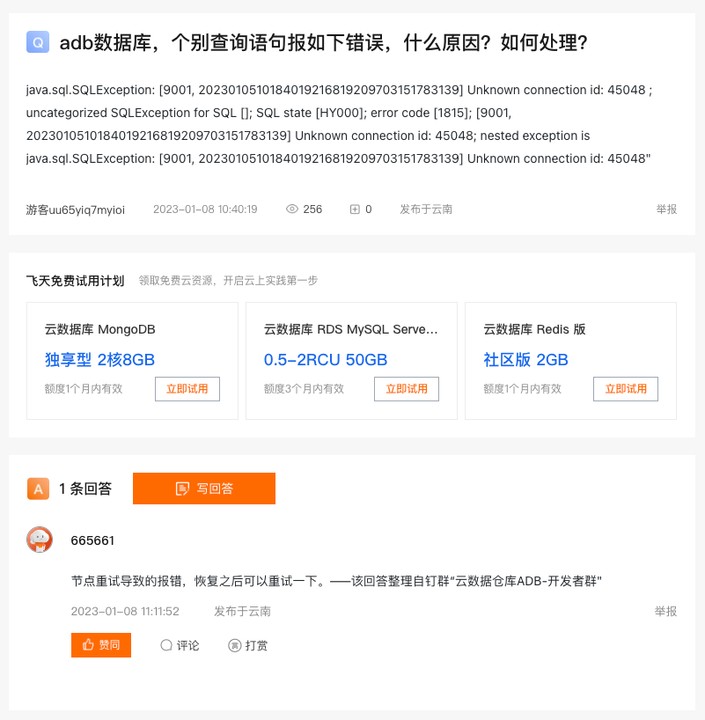Click 立即试用 for Redis offer
Viewport: 705px width, 720px height.
[626, 389]
